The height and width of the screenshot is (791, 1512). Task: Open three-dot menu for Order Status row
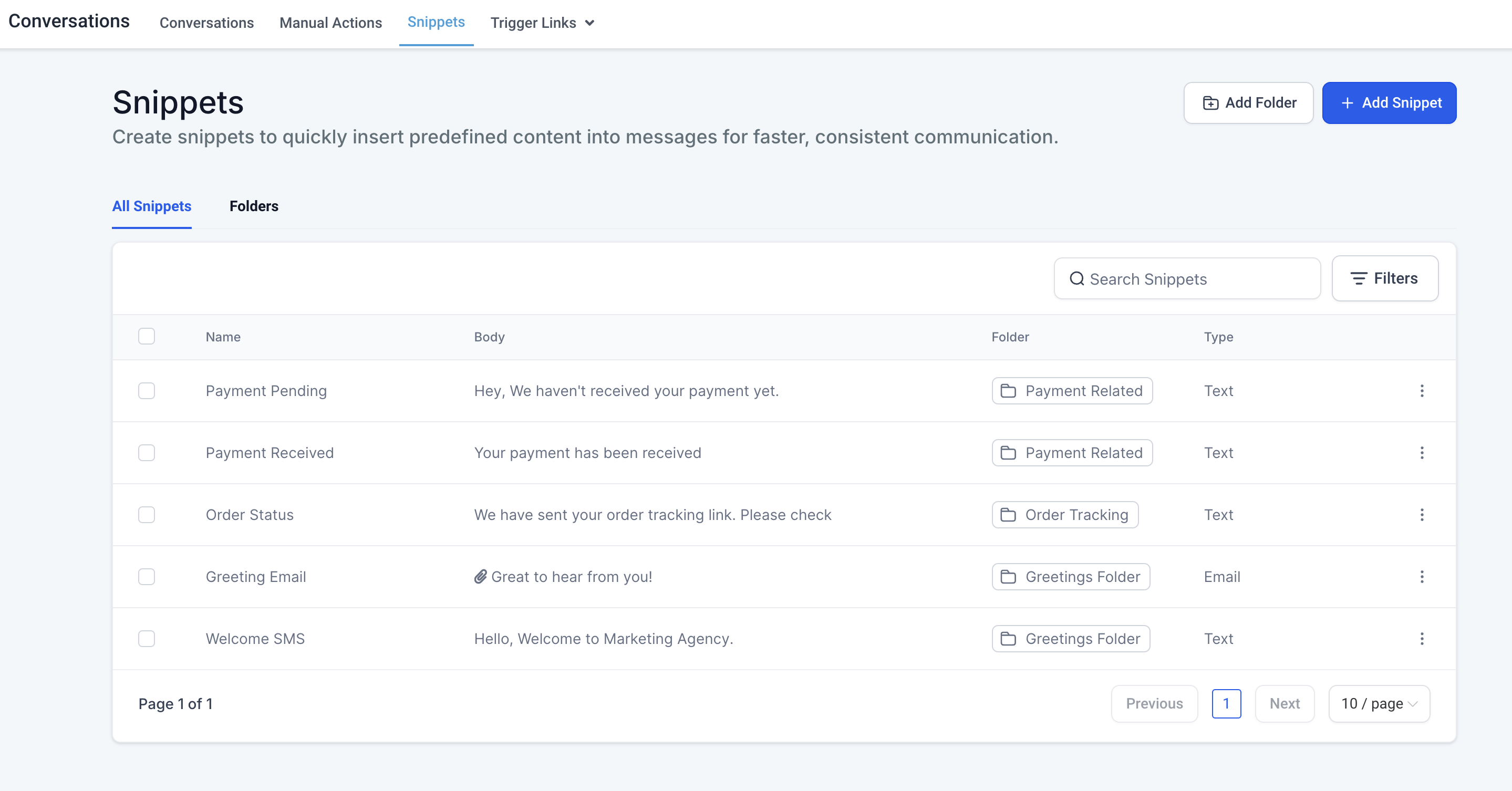pyautogui.click(x=1422, y=515)
